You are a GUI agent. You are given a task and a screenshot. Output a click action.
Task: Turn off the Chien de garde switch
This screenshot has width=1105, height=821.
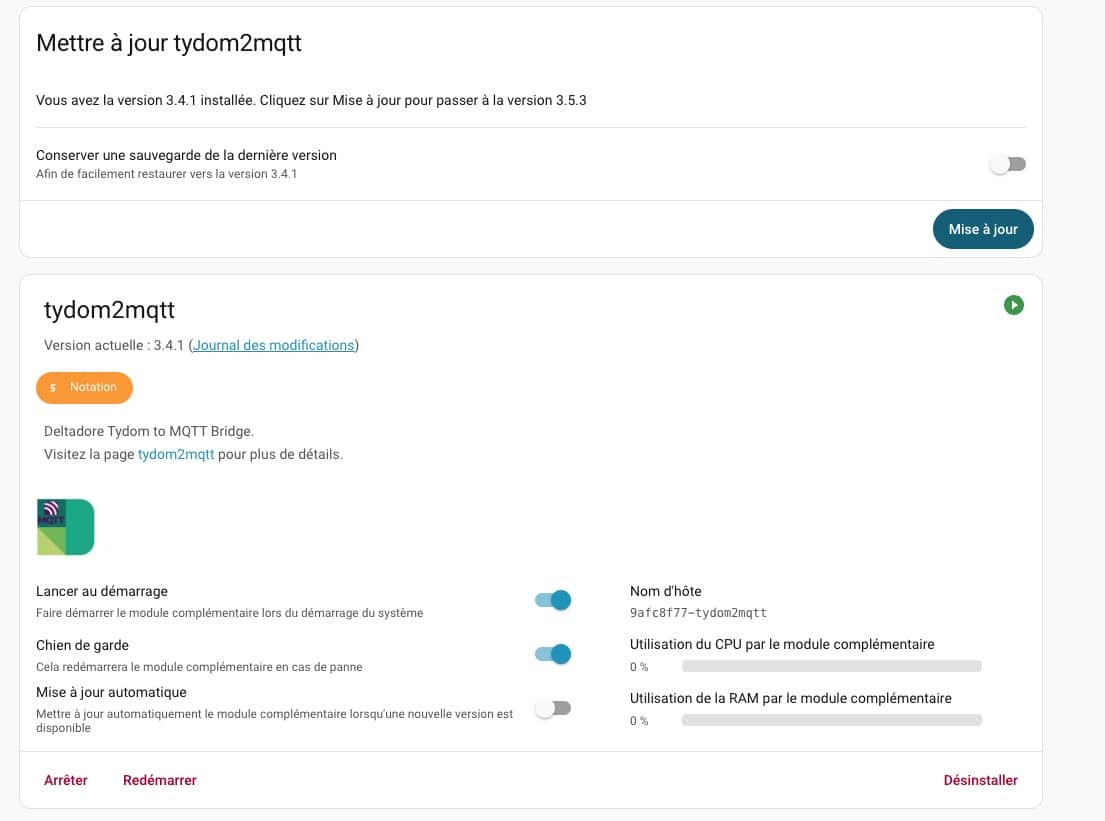point(552,654)
